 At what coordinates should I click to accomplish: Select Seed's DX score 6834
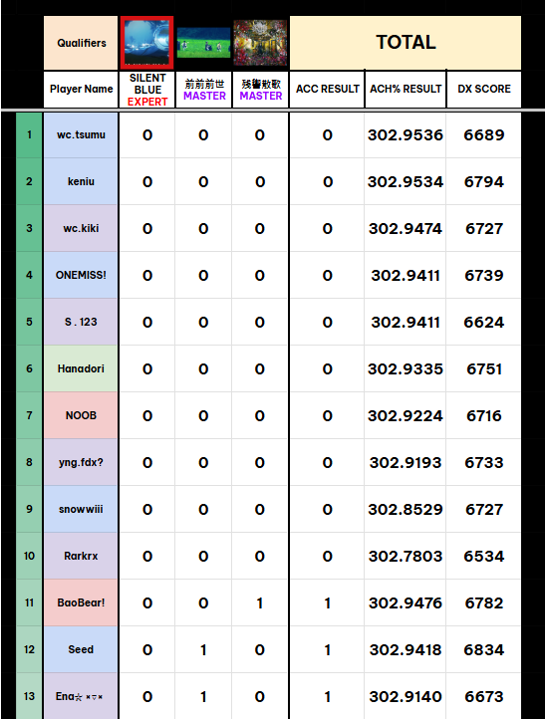tap(484, 650)
